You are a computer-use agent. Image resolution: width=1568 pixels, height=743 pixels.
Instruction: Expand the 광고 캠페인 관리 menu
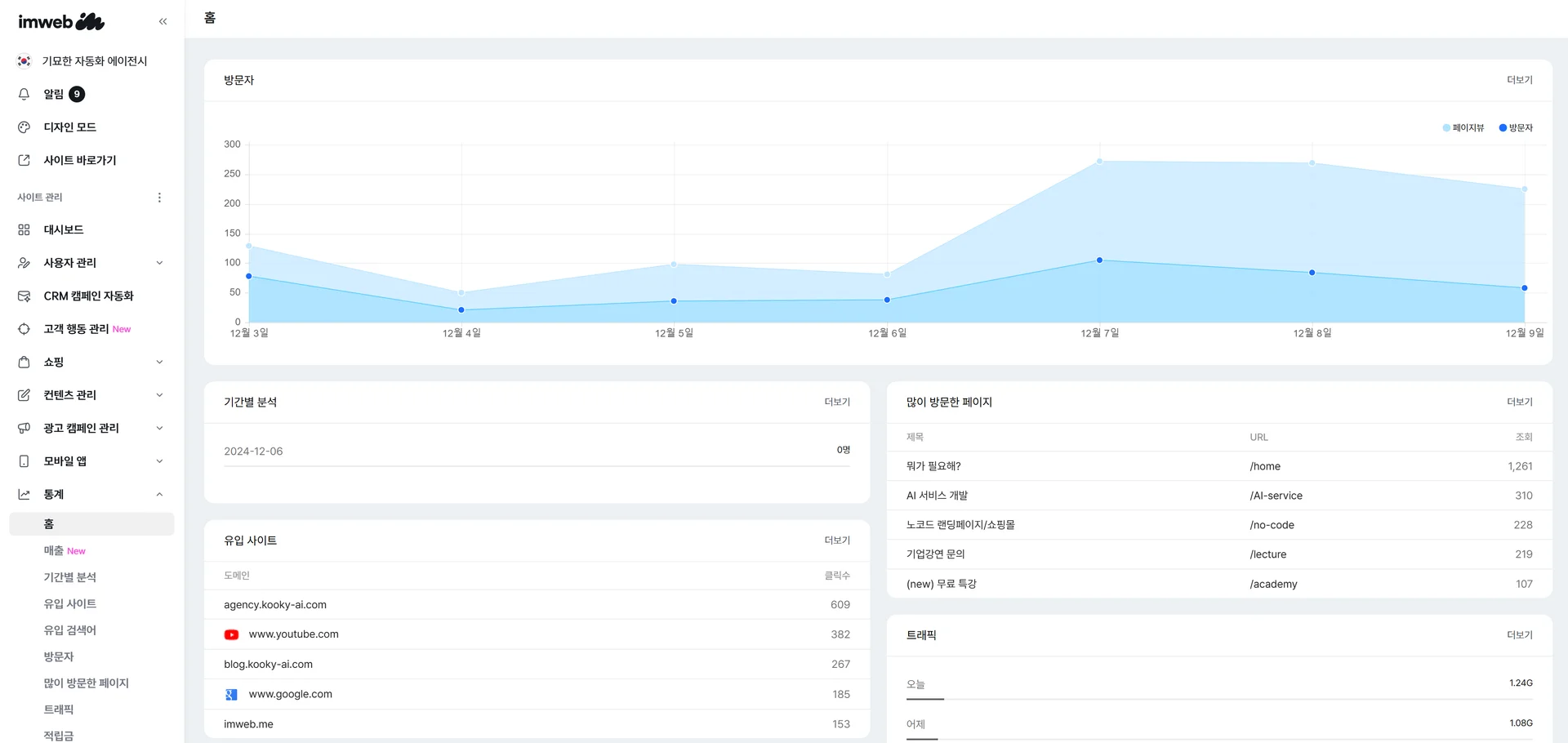159,429
